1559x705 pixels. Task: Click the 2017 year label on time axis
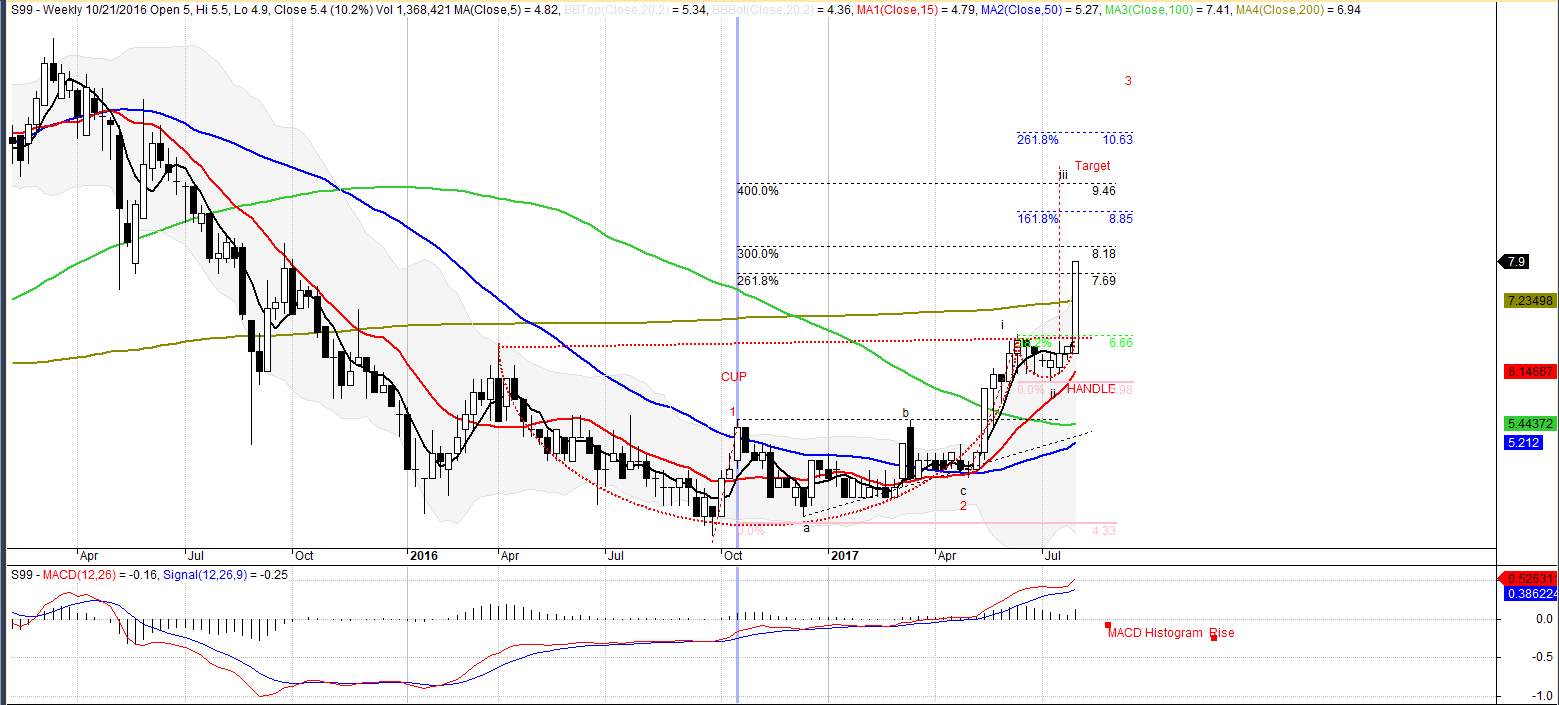845,554
